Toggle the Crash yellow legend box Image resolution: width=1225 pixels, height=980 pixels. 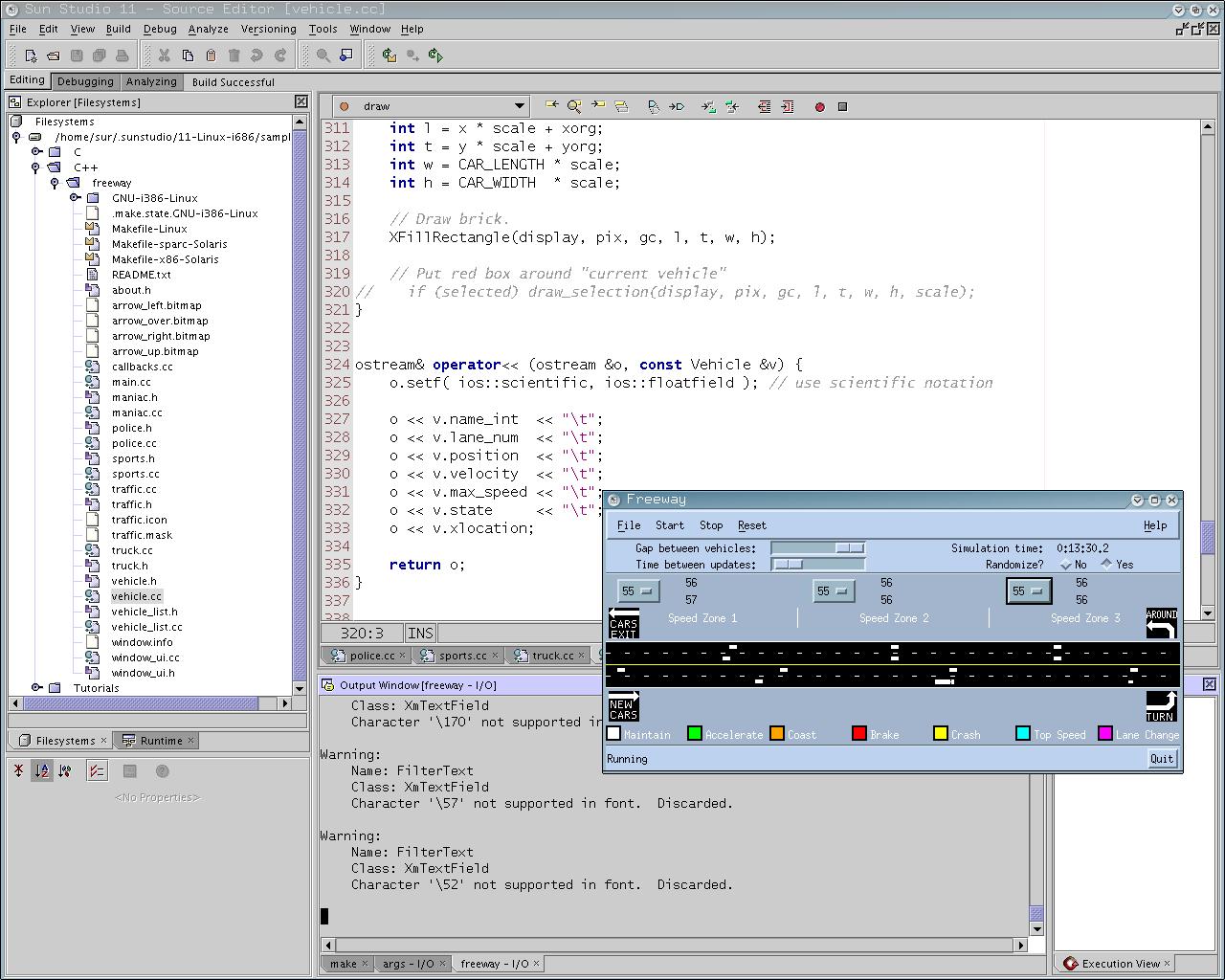click(941, 734)
